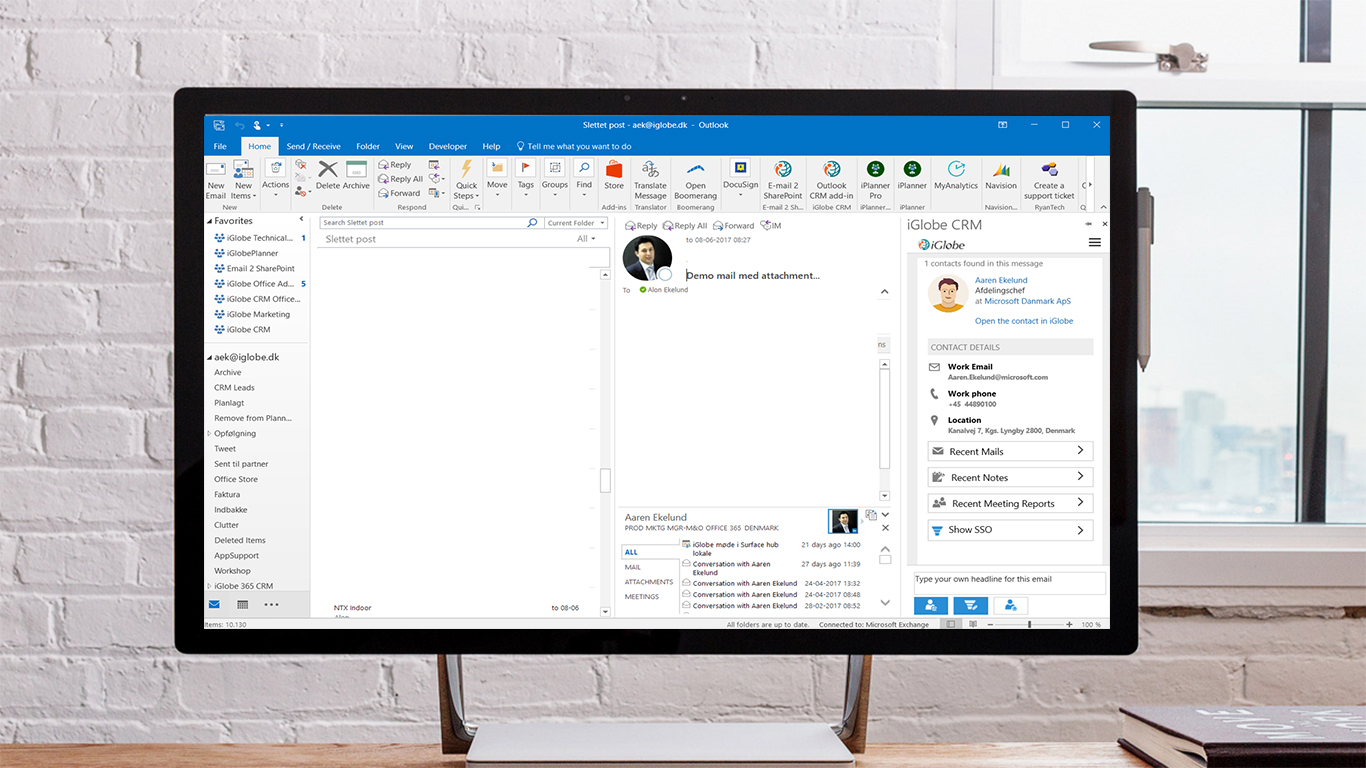The image size is (1366, 768).
Task: Switch to Developer tab
Action: [x=447, y=146]
